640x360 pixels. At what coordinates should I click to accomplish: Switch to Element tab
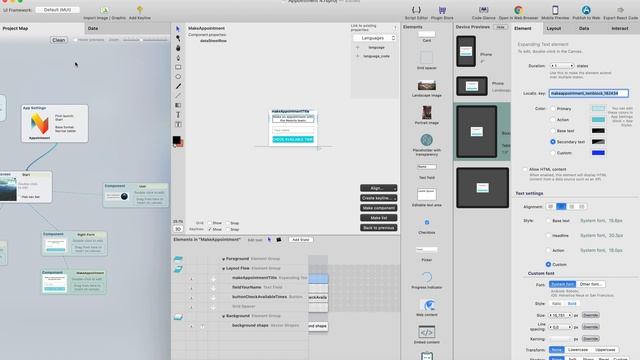click(x=522, y=29)
